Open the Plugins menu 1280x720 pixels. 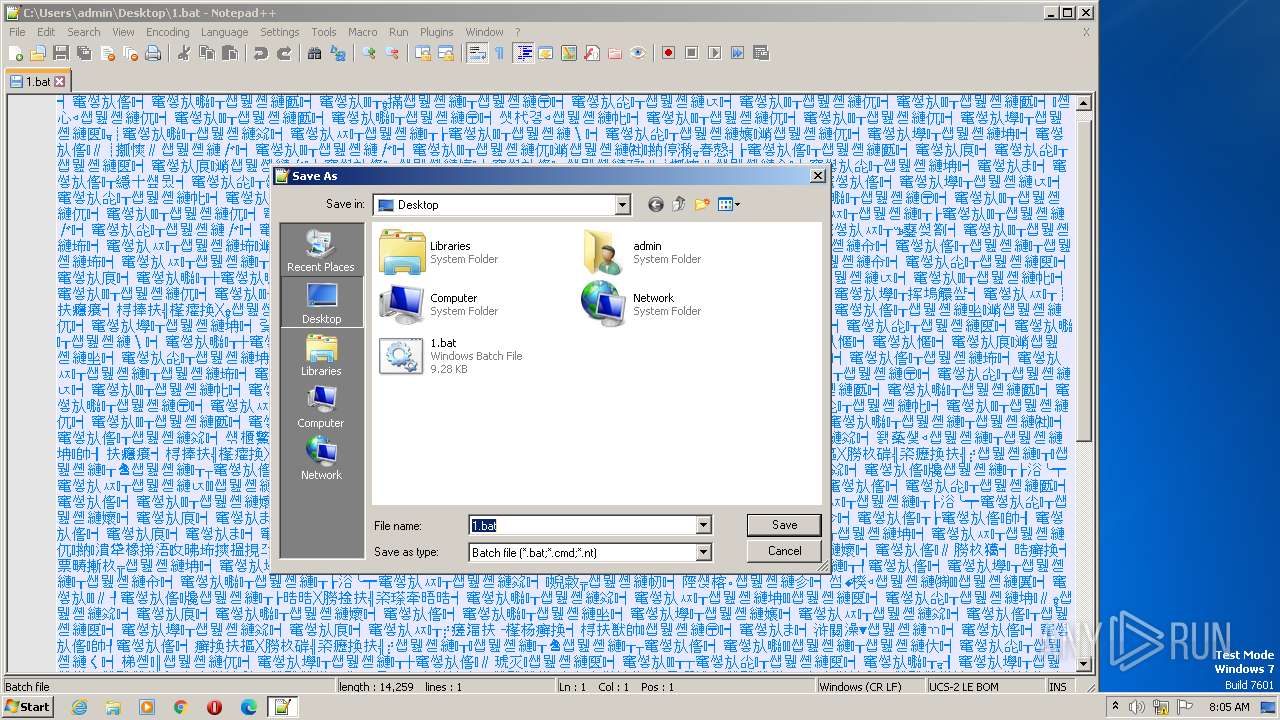(436, 32)
